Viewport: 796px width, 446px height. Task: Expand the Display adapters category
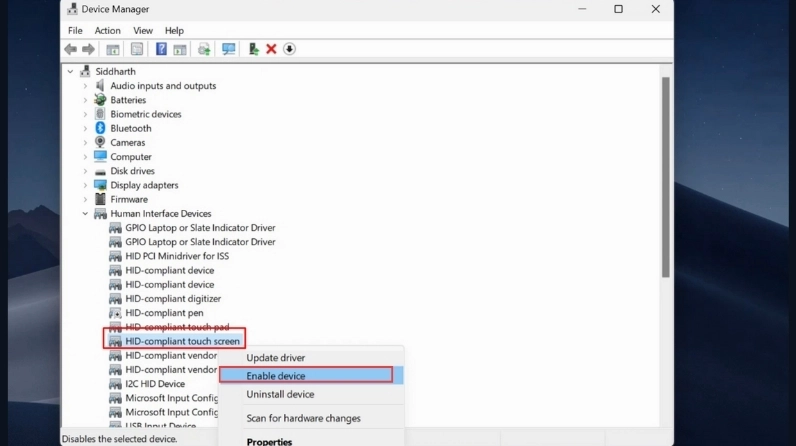85,185
